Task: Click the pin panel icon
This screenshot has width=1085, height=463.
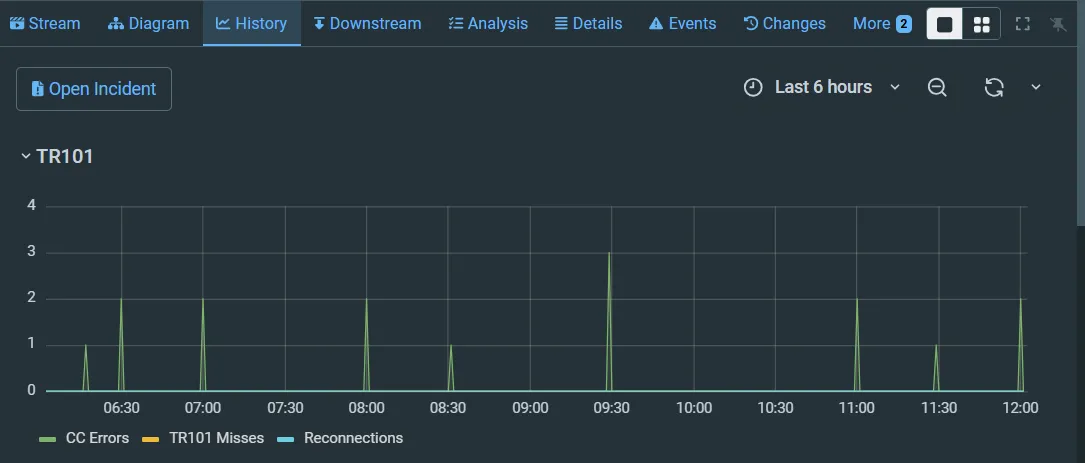Action: tap(1058, 24)
